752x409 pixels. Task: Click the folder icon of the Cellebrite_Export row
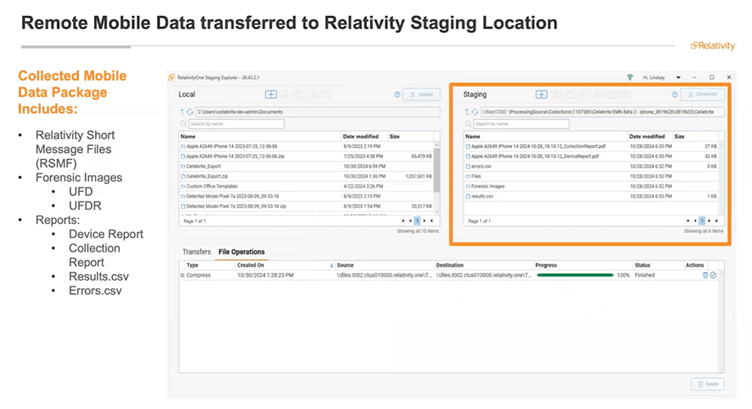[183, 166]
